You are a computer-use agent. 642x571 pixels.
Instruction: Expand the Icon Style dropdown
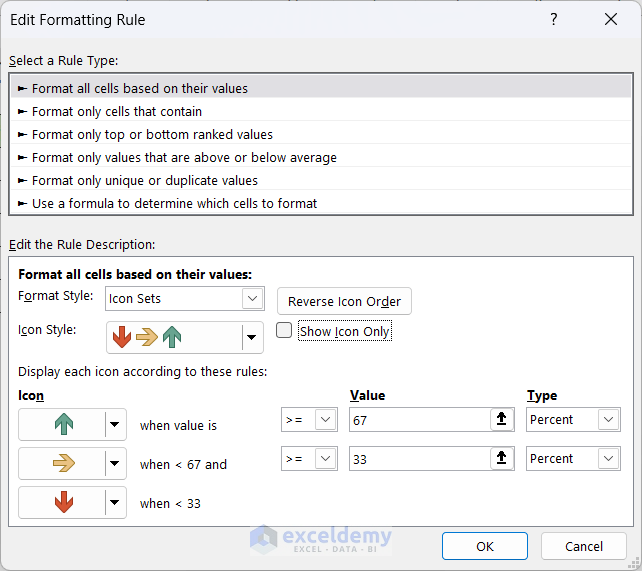pyautogui.click(x=251, y=337)
